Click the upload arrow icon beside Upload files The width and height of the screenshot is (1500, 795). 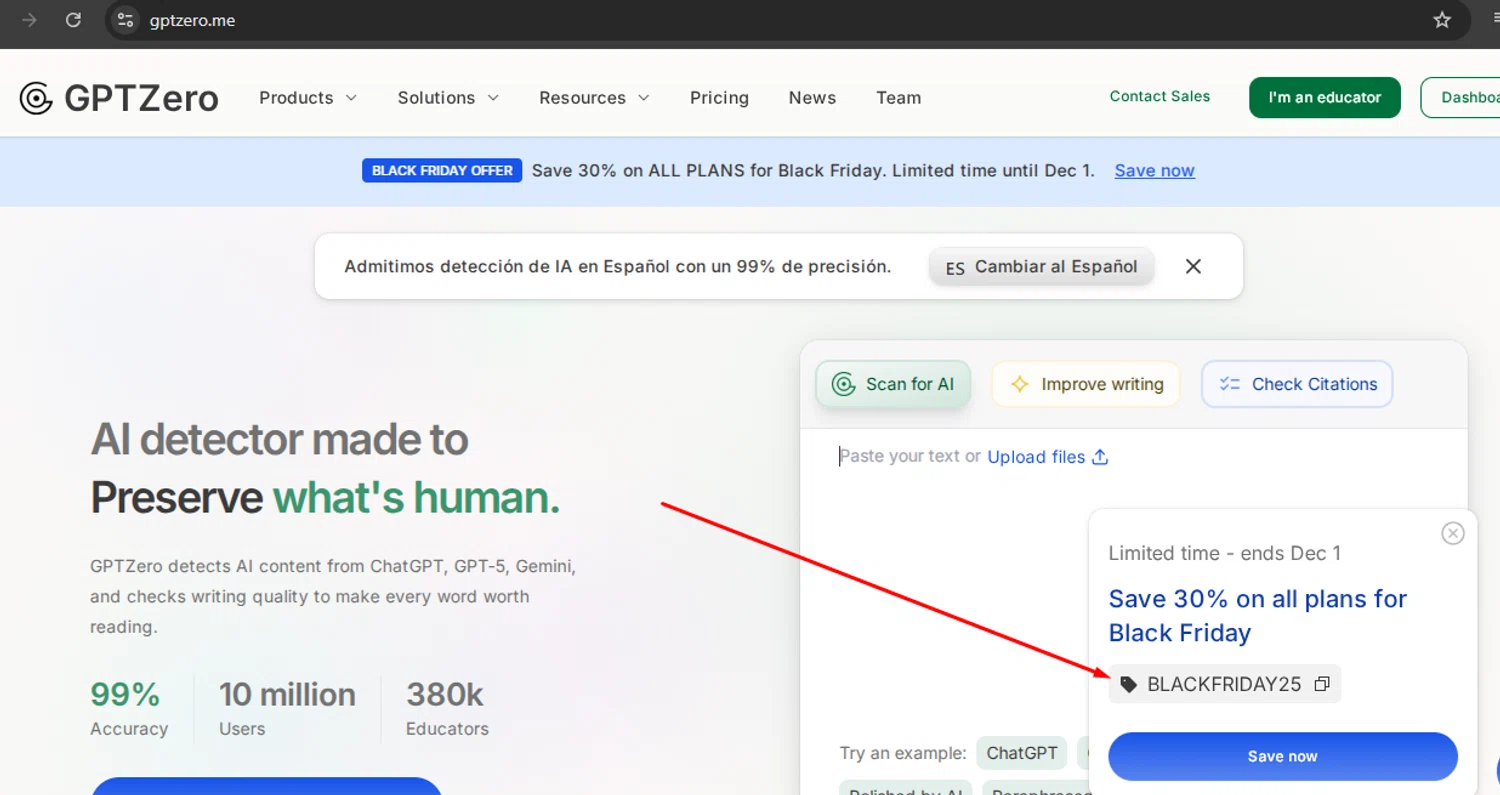coord(1100,457)
